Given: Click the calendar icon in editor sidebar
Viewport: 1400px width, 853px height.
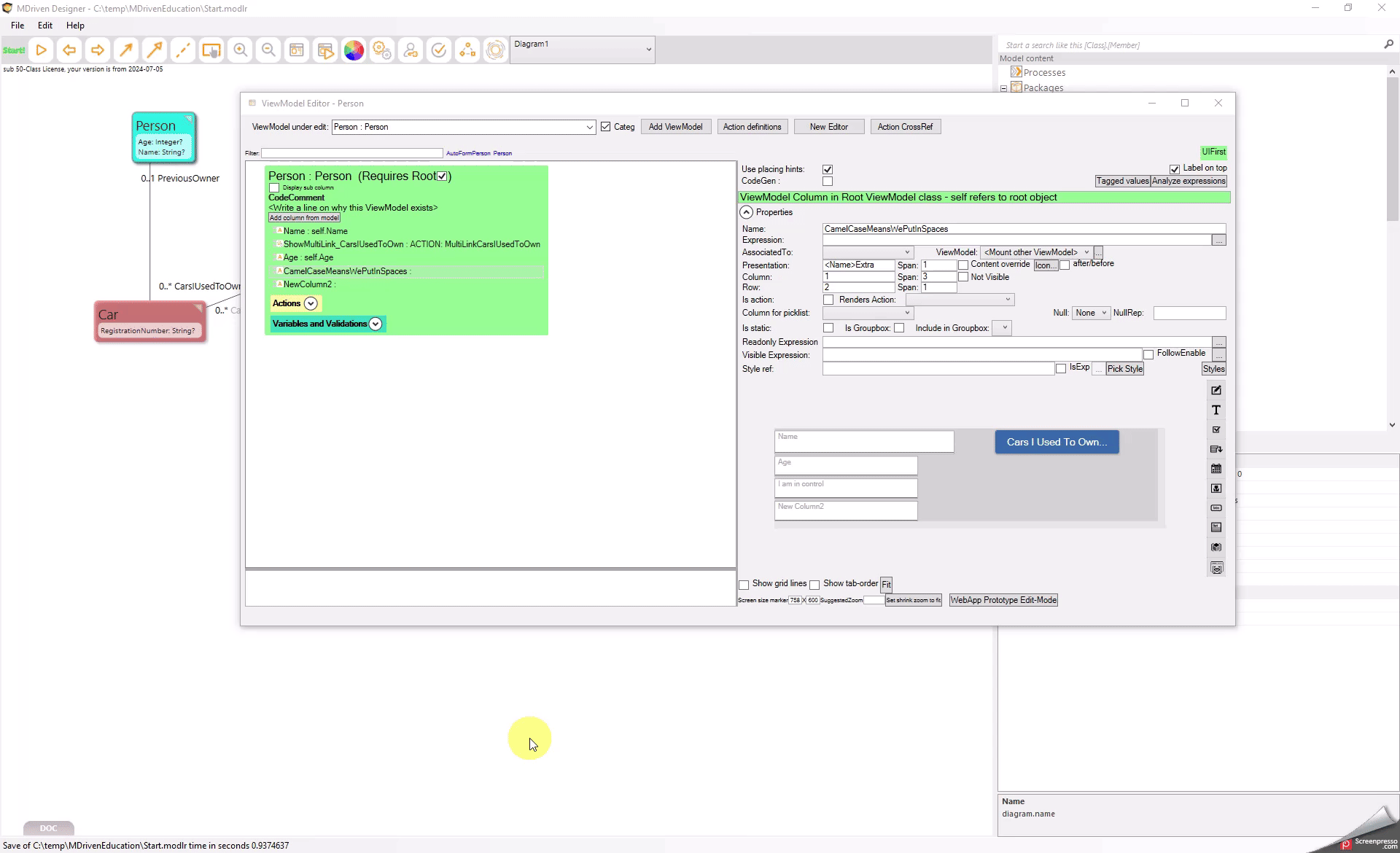Looking at the screenshot, I should click(x=1216, y=469).
